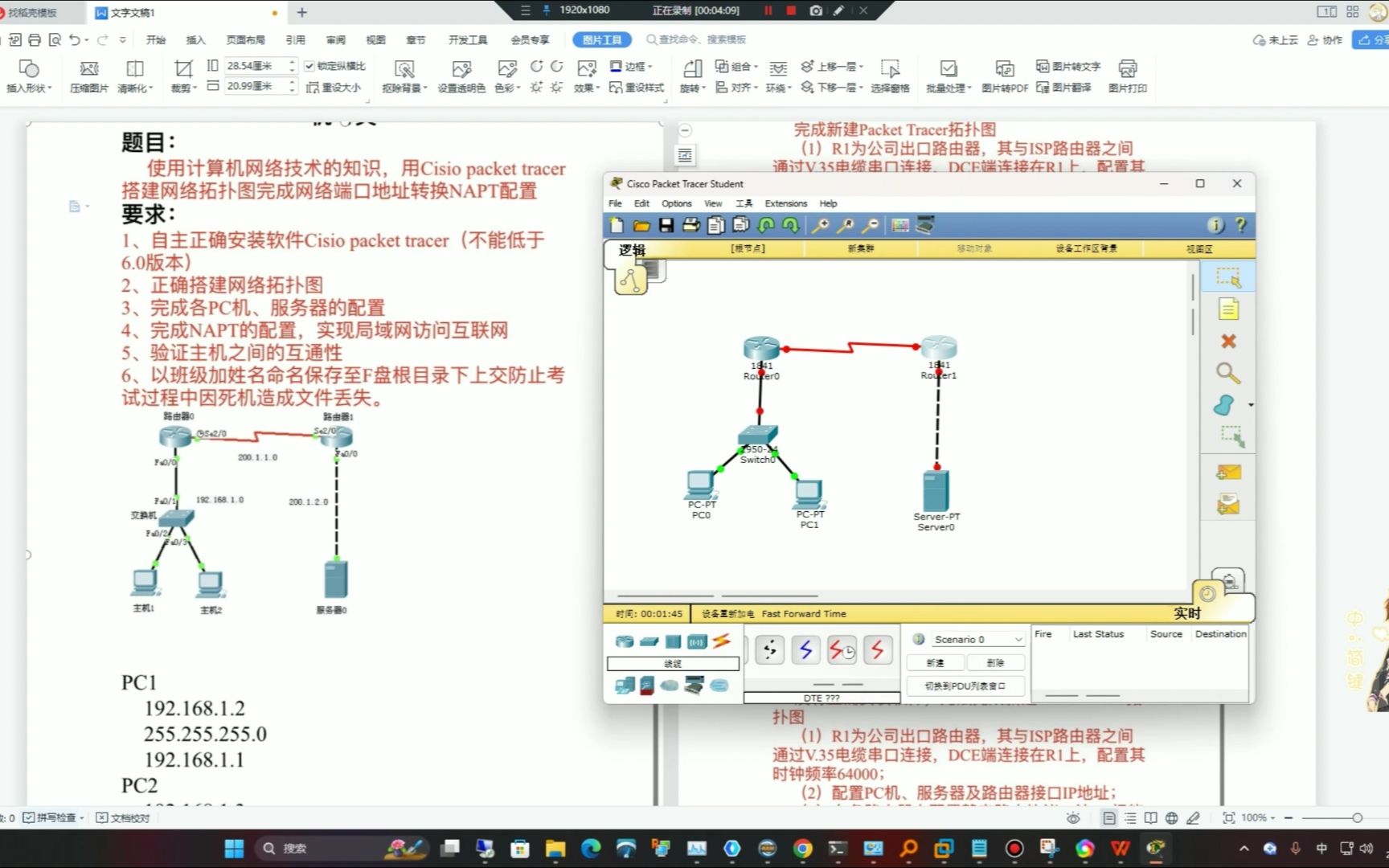Print the Packet Tracer workspace

[x=690, y=225]
